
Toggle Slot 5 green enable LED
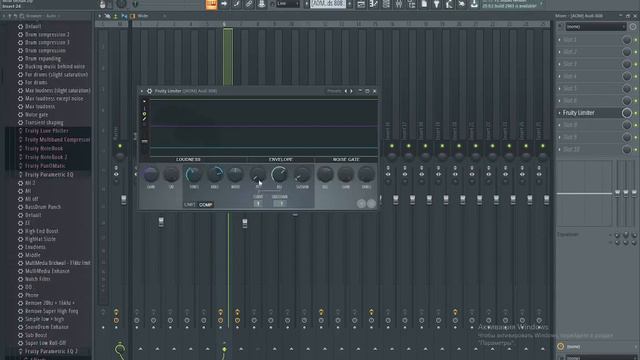coord(636,89)
